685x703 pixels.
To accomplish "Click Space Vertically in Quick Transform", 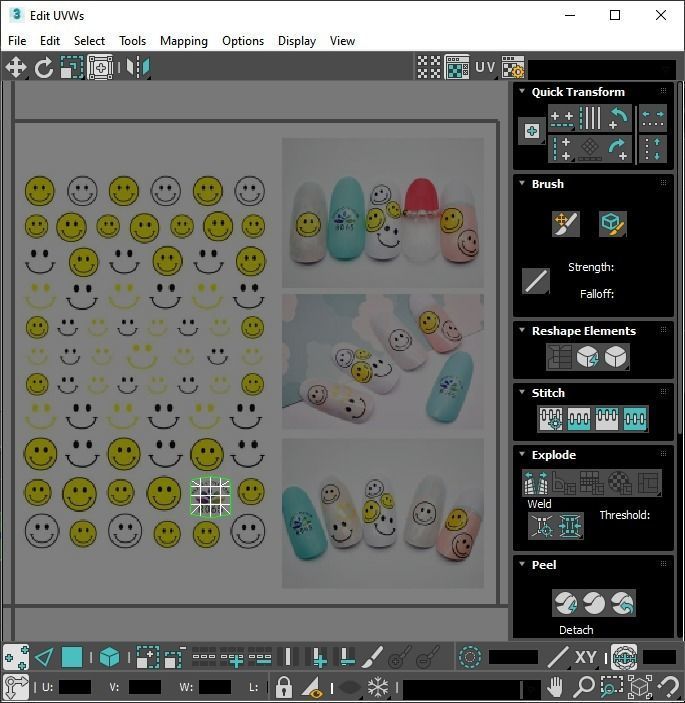I will point(653,149).
